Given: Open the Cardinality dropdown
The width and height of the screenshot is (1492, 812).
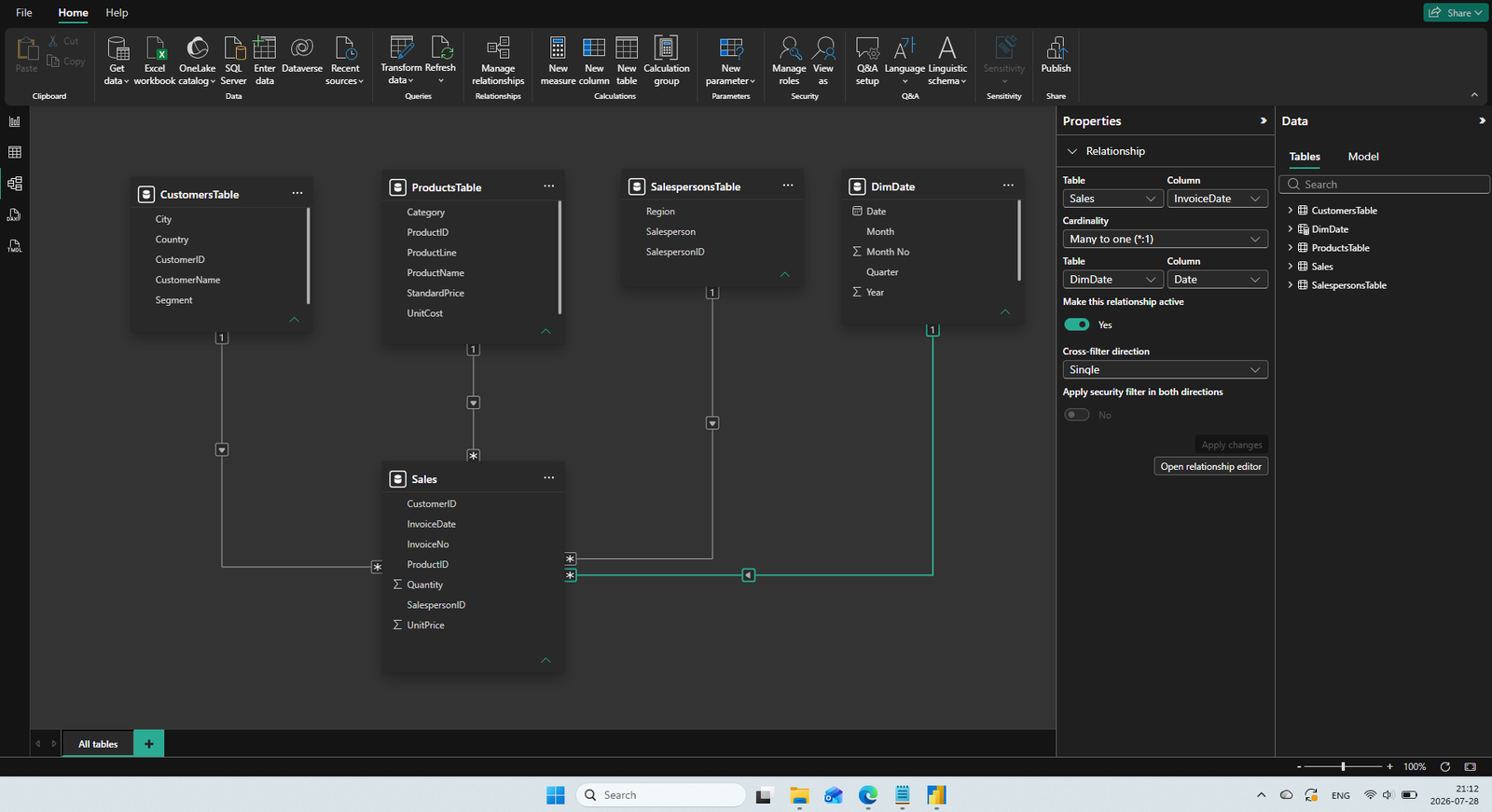Looking at the screenshot, I should (1165, 240).
